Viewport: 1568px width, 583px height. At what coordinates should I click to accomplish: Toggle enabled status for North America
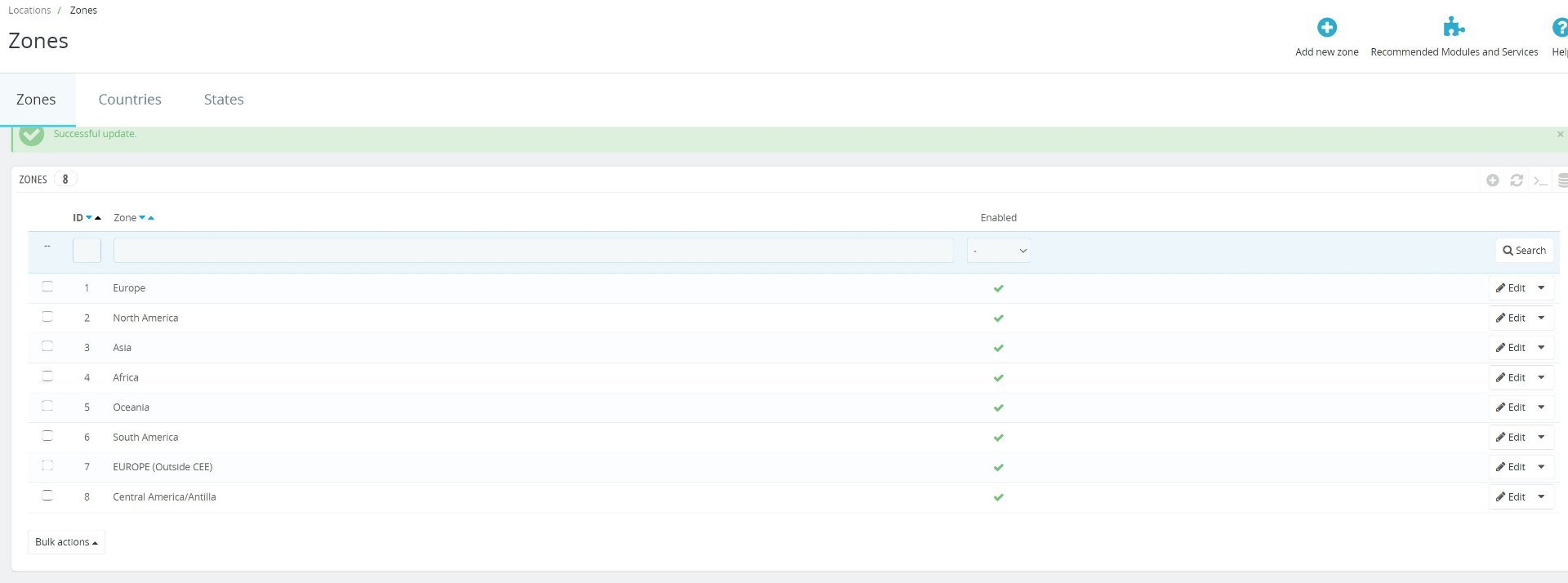[998, 318]
